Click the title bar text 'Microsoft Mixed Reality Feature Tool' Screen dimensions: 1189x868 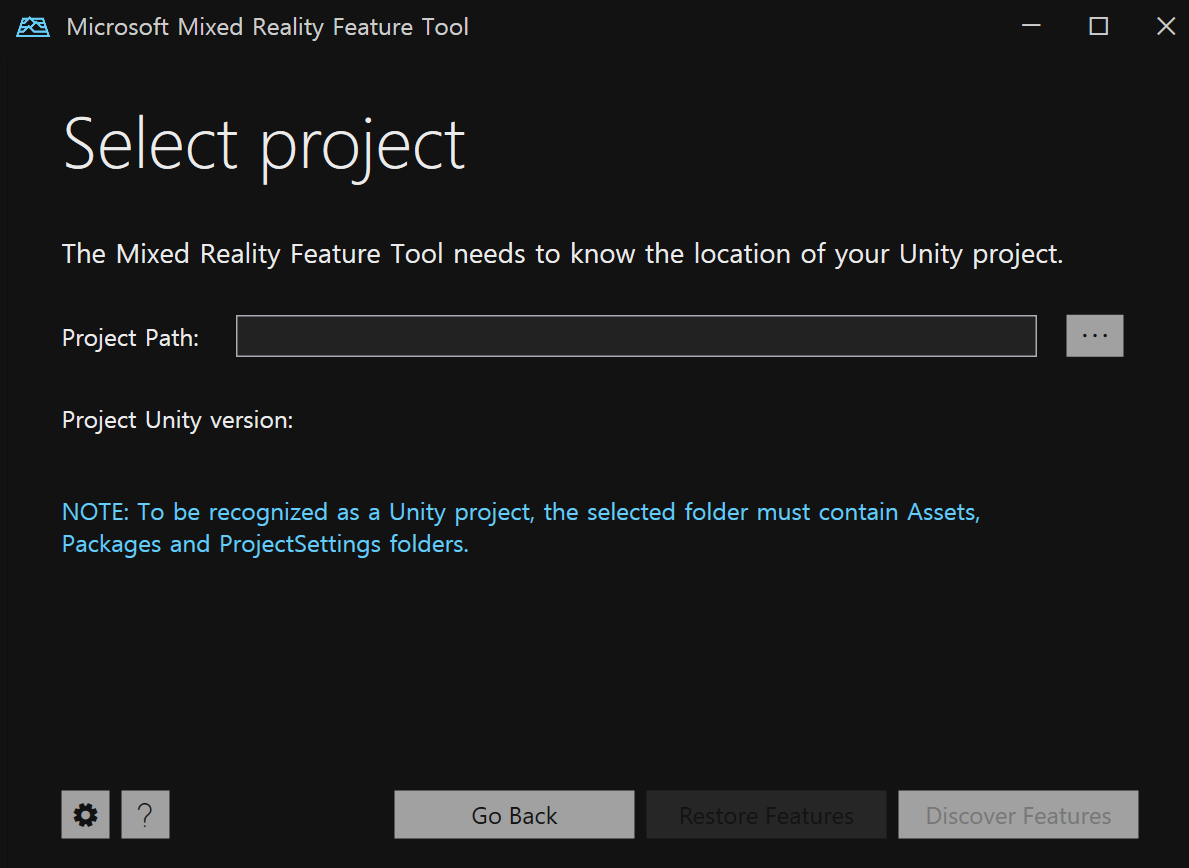[267, 27]
